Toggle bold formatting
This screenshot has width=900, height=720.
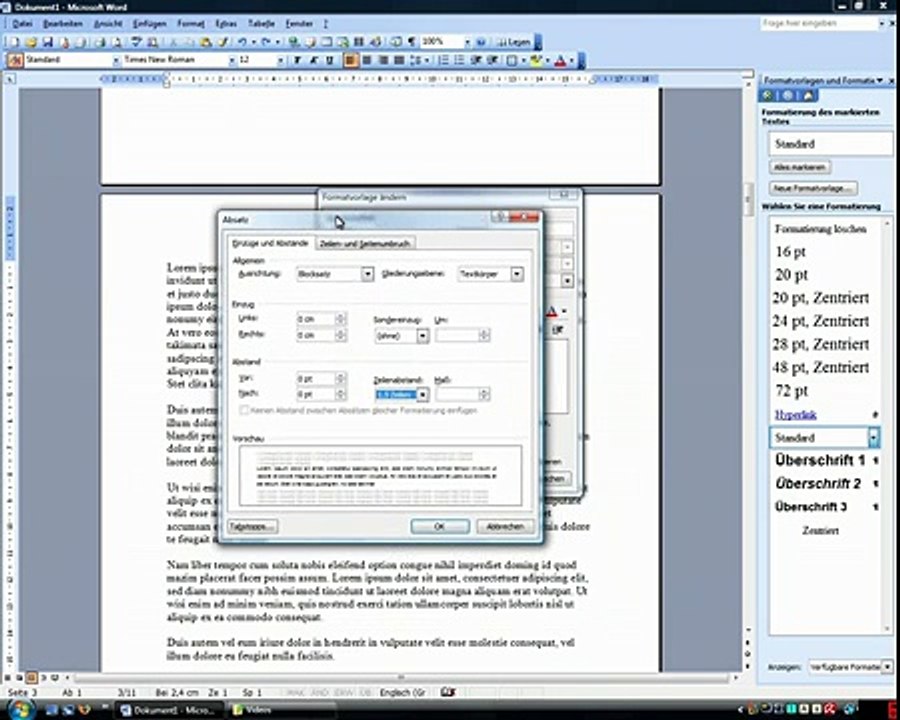pos(297,60)
